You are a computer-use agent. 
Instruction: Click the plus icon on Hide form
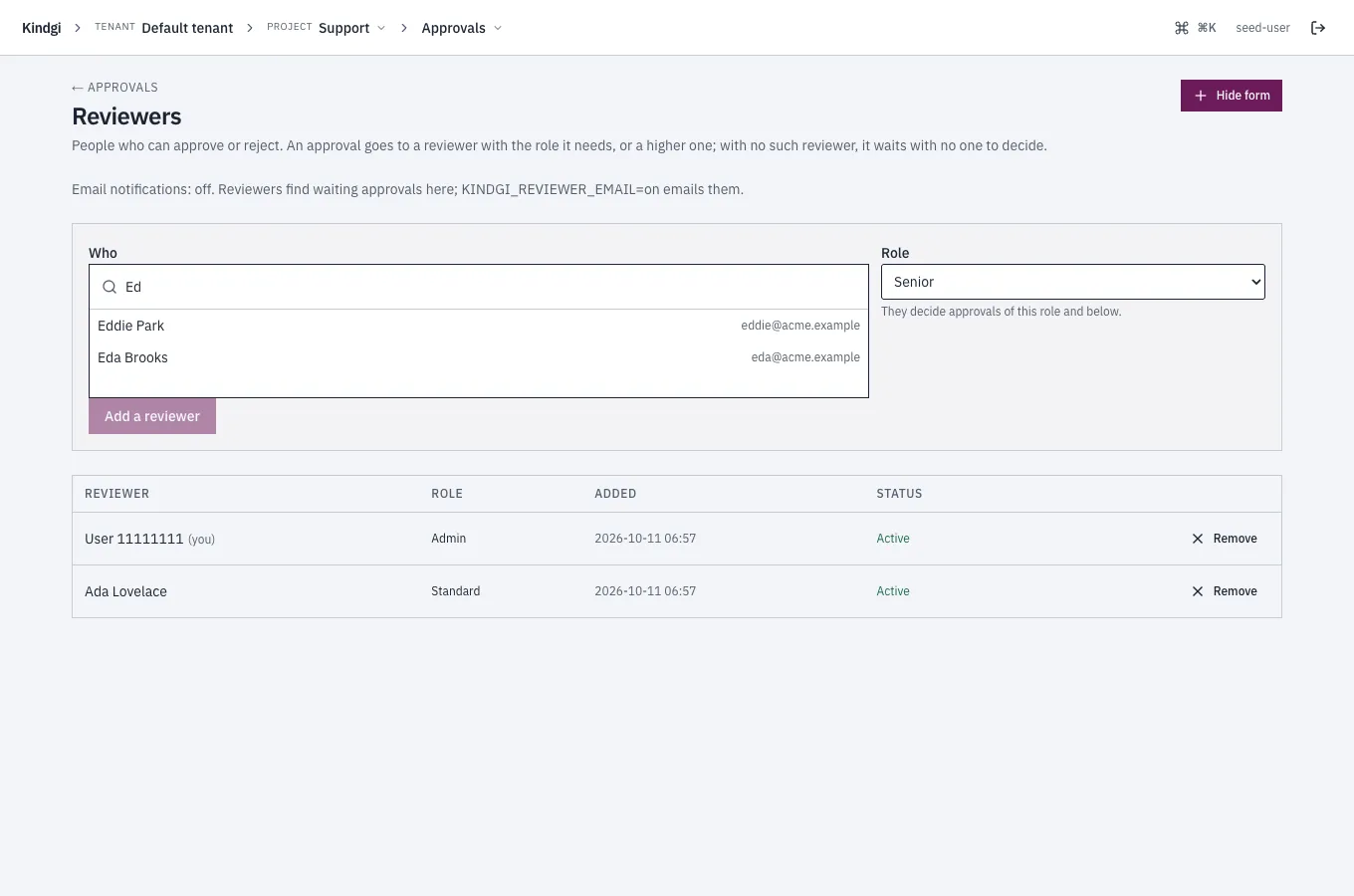point(1201,96)
